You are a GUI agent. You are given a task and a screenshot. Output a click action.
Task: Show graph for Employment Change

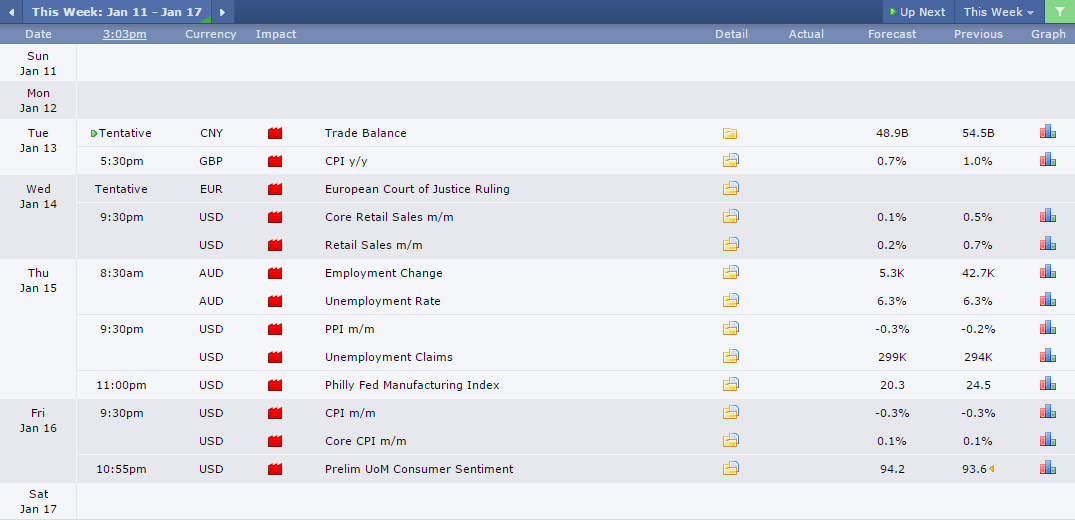(1047, 272)
